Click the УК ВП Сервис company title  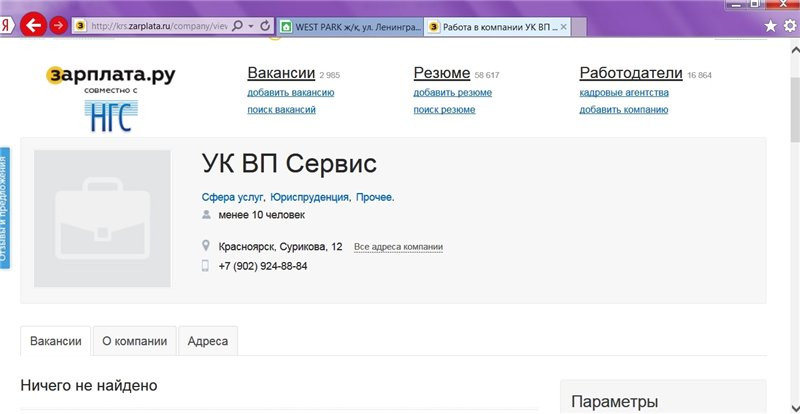(289, 164)
